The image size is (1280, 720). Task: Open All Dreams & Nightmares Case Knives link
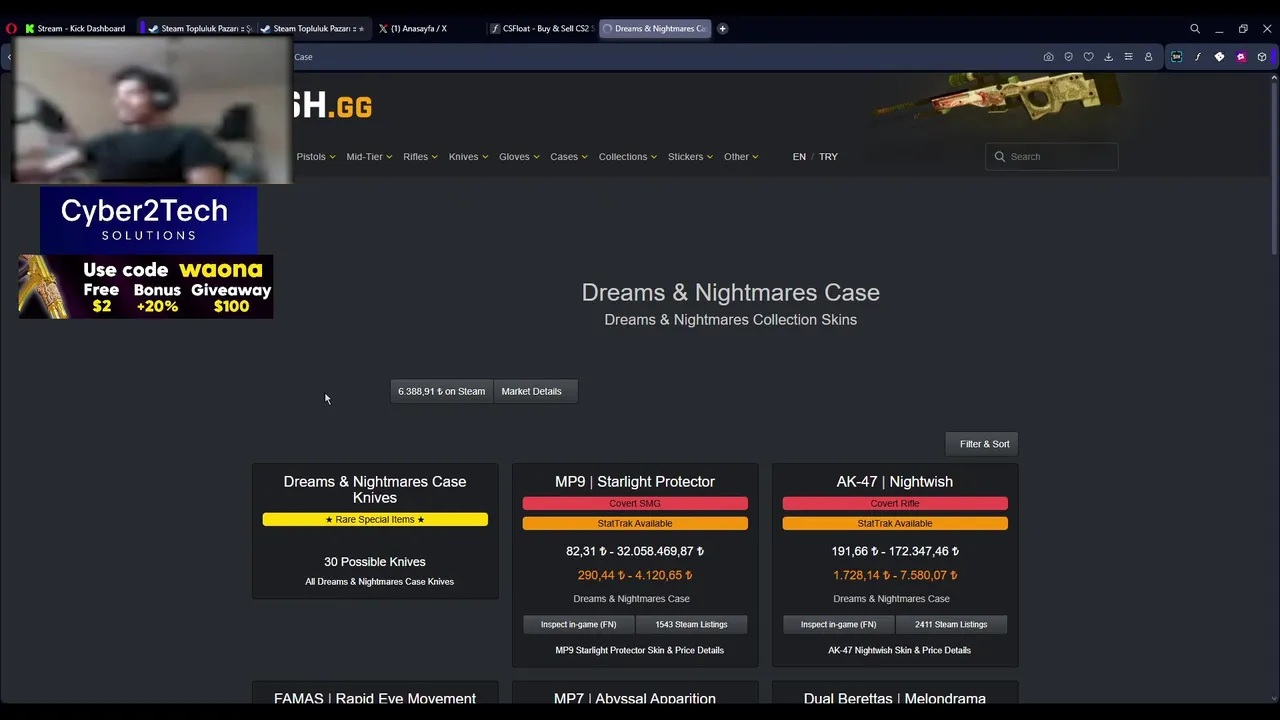click(379, 582)
